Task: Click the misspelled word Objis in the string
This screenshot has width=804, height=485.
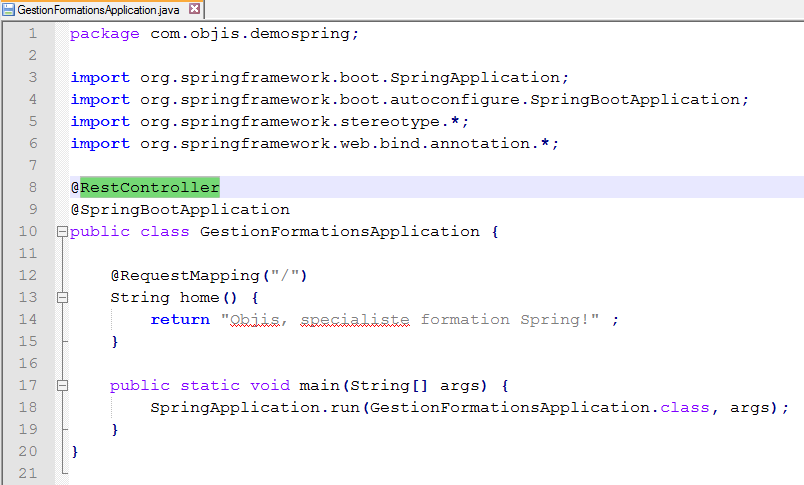Action: point(255,320)
